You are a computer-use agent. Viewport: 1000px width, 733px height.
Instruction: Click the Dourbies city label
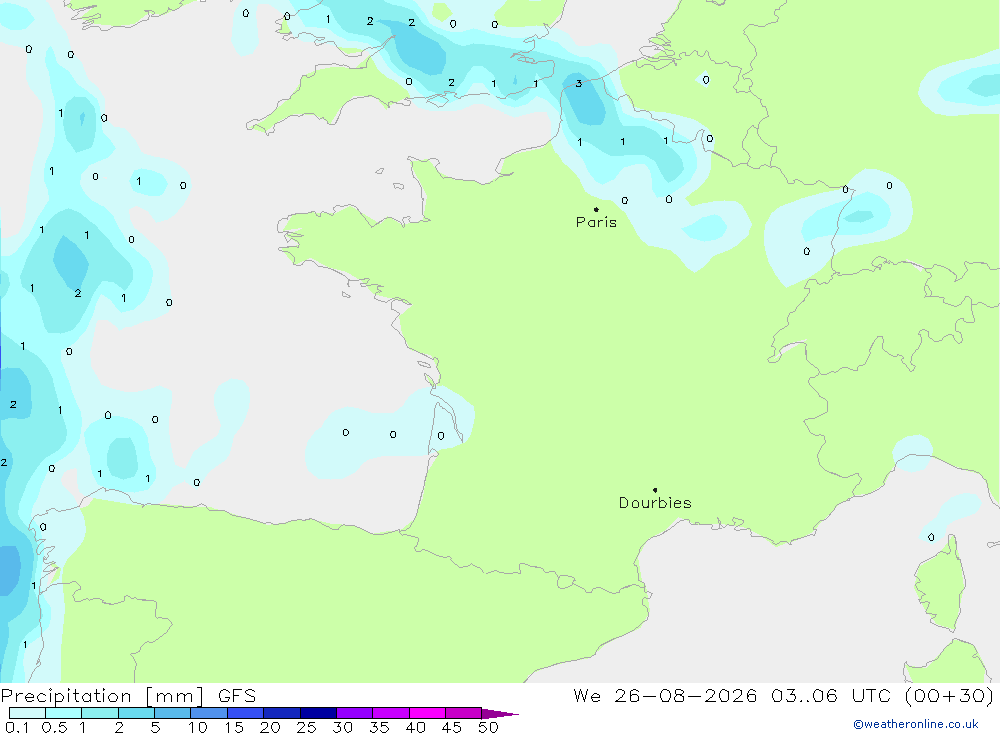click(655, 503)
